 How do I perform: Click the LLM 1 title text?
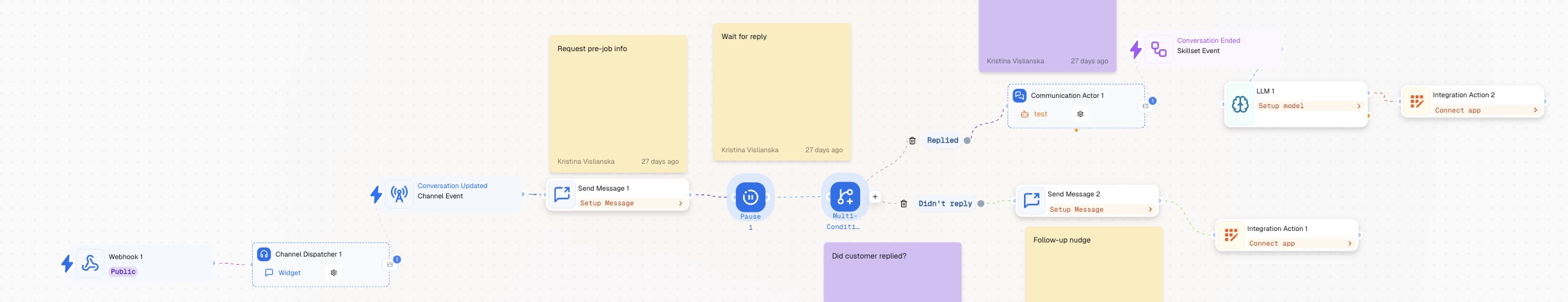pyautogui.click(x=1265, y=91)
